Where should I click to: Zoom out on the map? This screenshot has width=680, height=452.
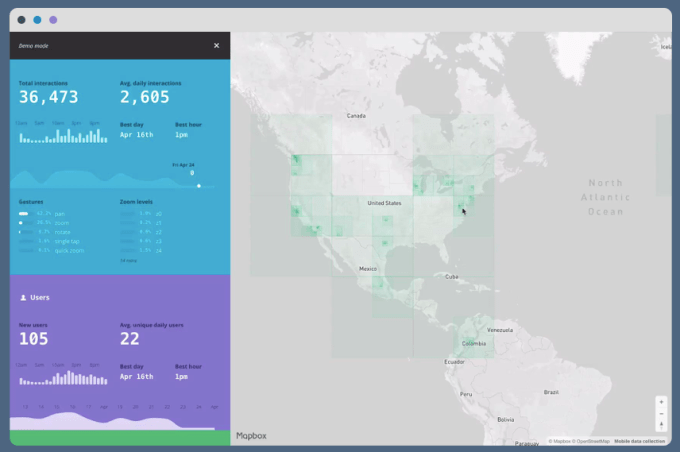(x=661, y=412)
